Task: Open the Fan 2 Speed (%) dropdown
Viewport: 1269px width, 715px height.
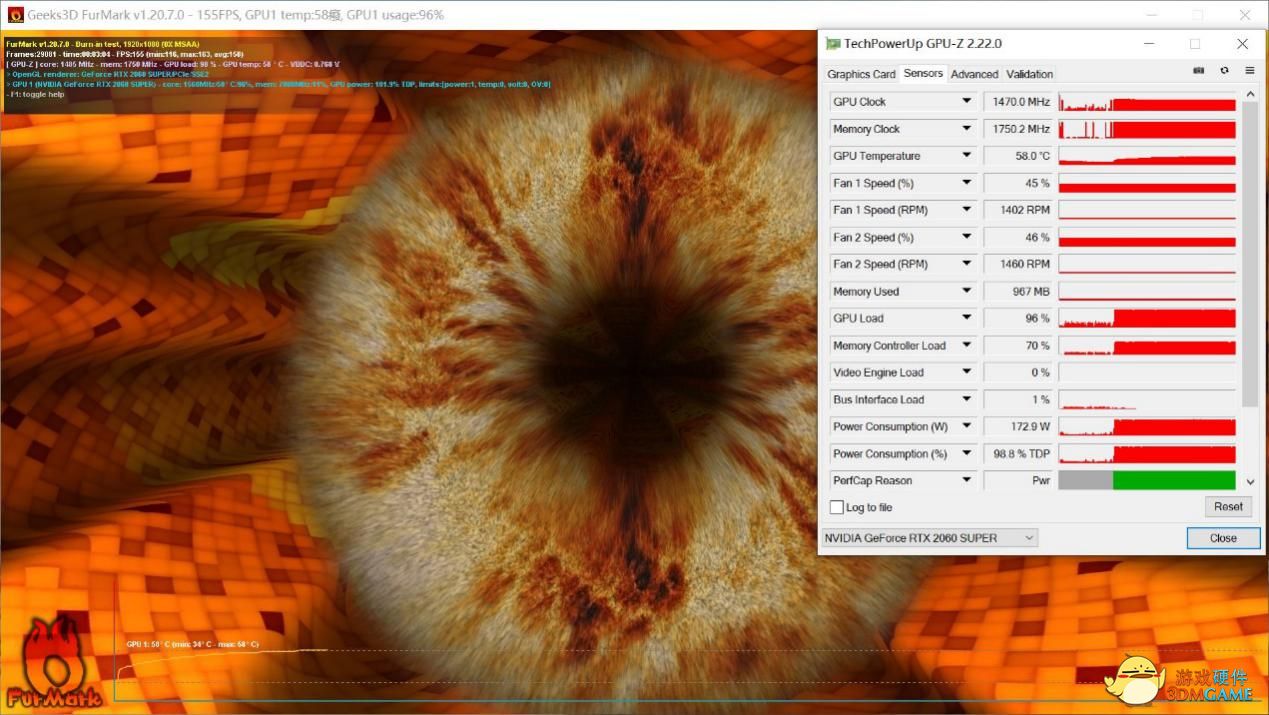Action: coord(967,237)
